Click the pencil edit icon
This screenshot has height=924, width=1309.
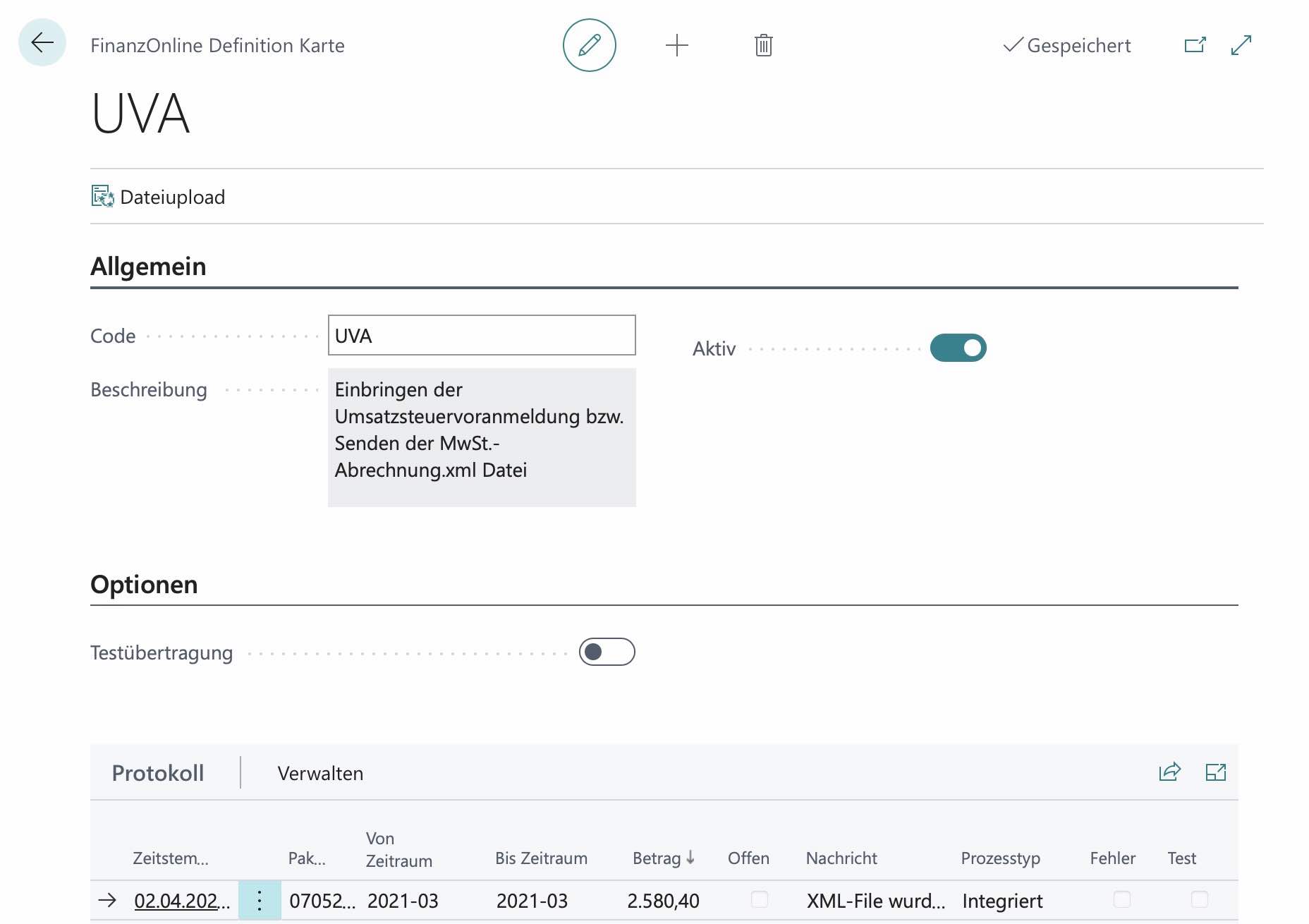click(x=589, y=45)
